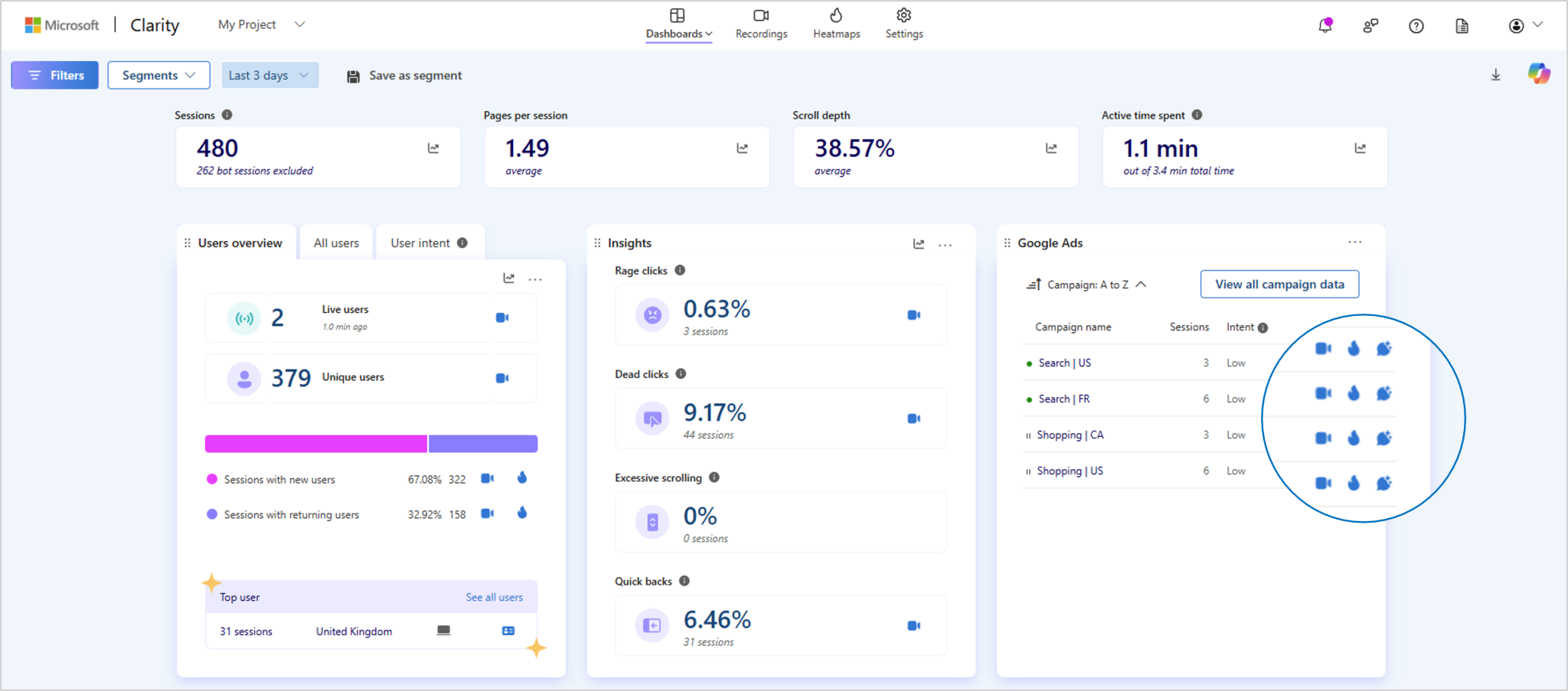Screen dimensions: 1568x691
Task: Open the account profile dropdown
Action: (x=1526, y=25)
